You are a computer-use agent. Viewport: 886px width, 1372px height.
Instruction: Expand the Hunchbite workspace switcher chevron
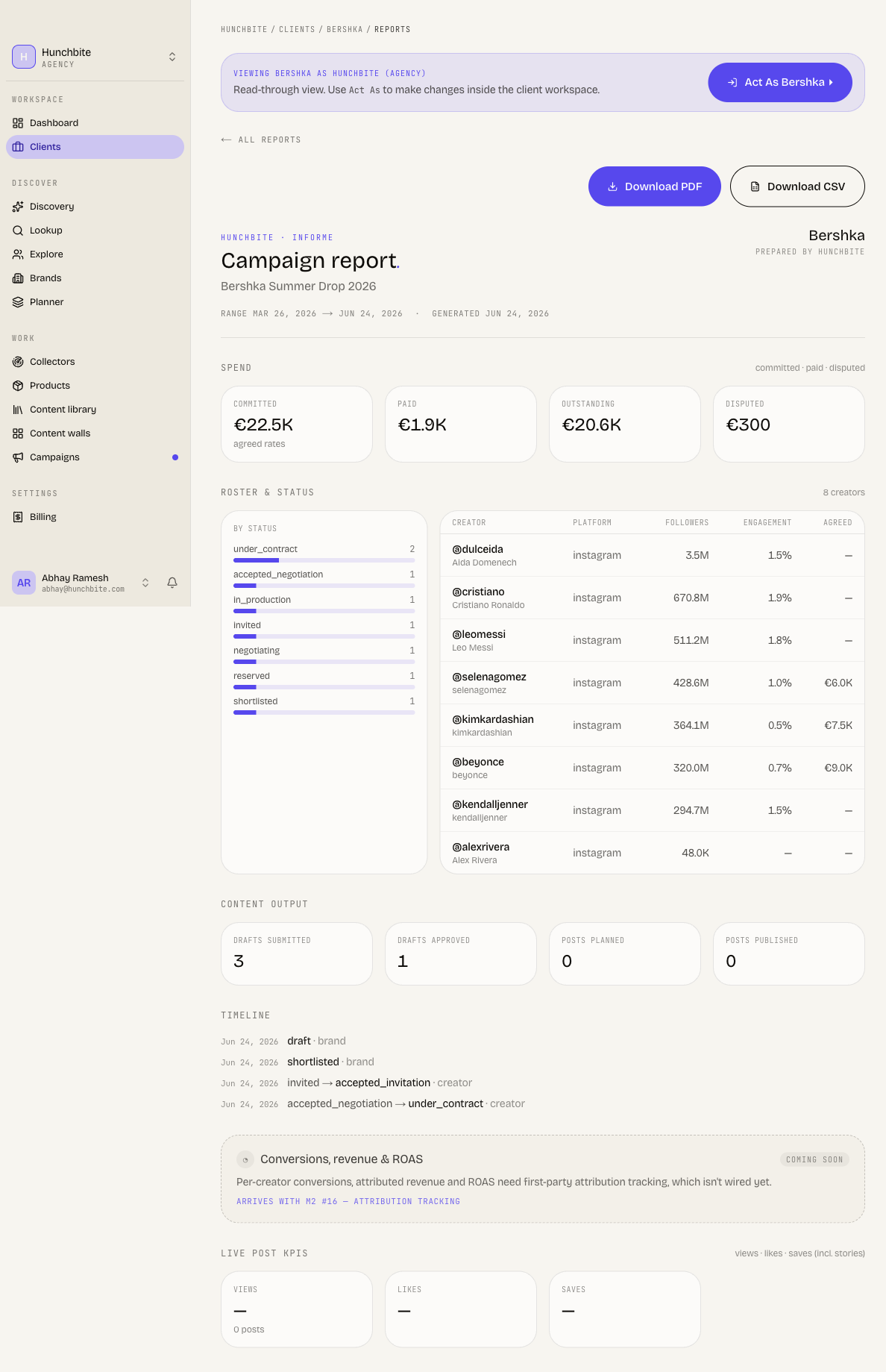[x=172, y=57]
